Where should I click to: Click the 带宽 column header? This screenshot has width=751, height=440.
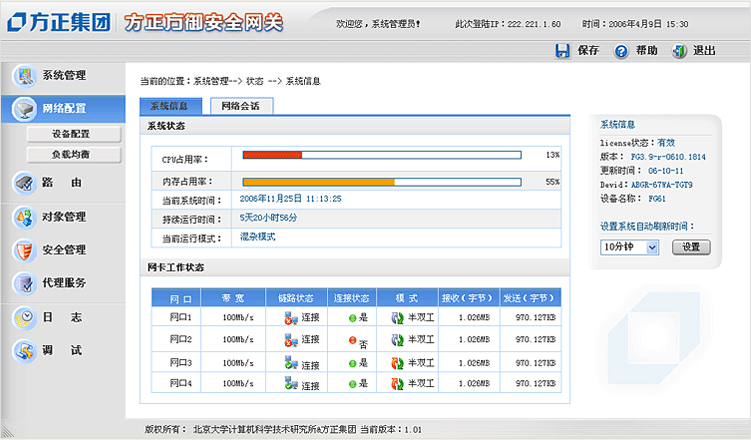coord(233,297)
